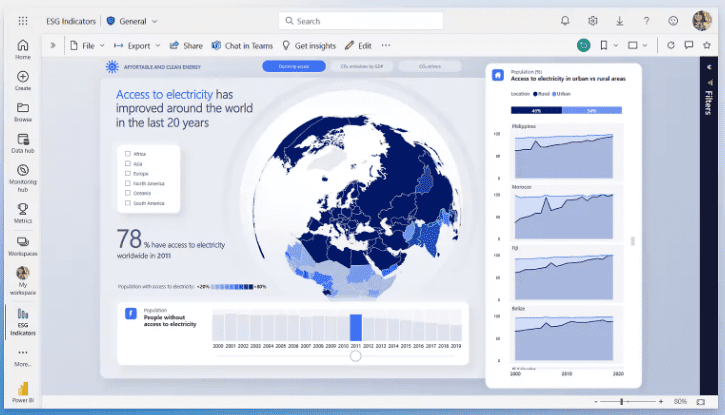Toggle Urban legend item
Screen dimensions: 725x415
pyautogui.click(x=561, y=94)
